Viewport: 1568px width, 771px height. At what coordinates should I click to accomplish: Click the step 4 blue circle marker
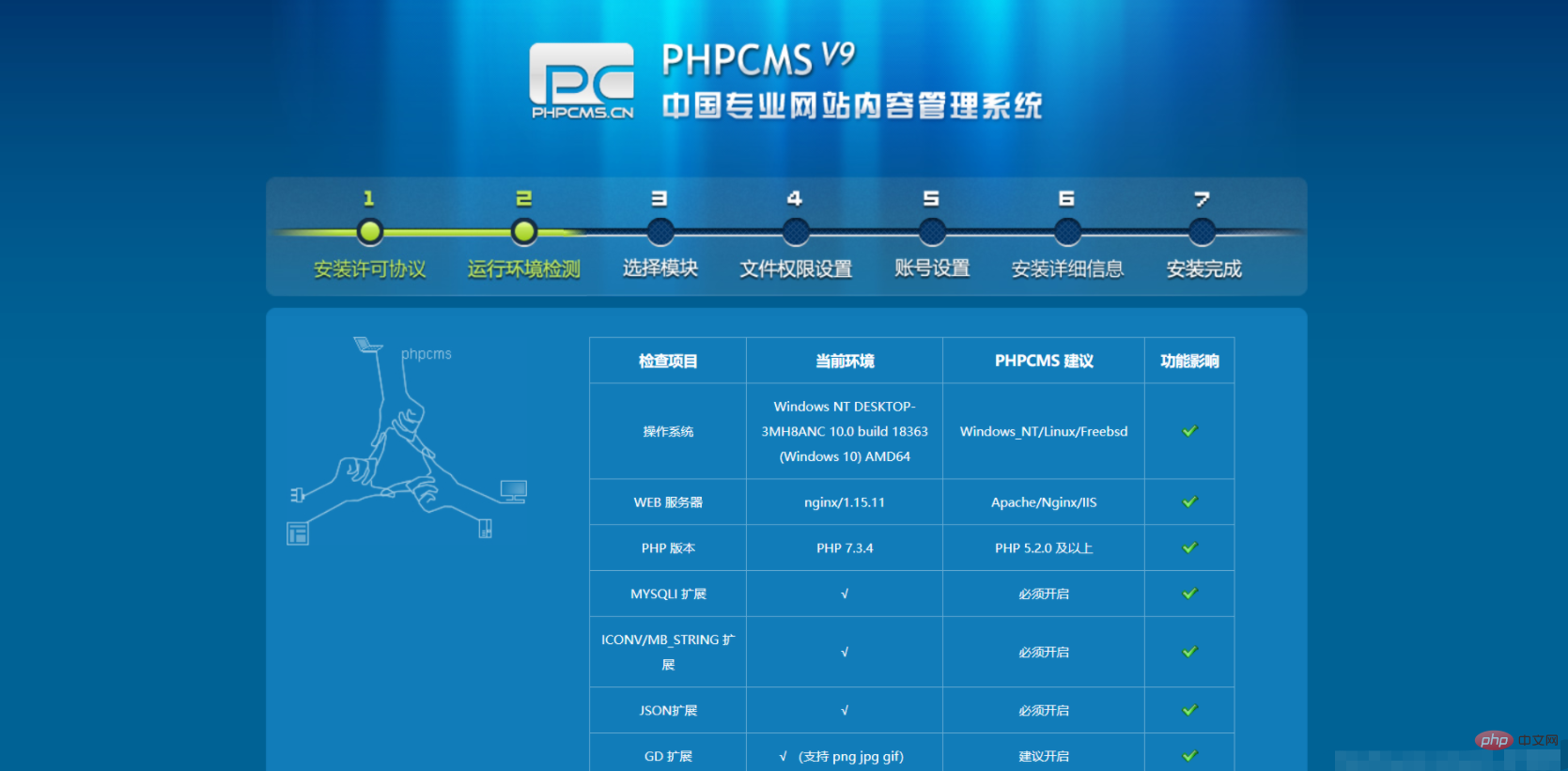click(x=796, y=231)
